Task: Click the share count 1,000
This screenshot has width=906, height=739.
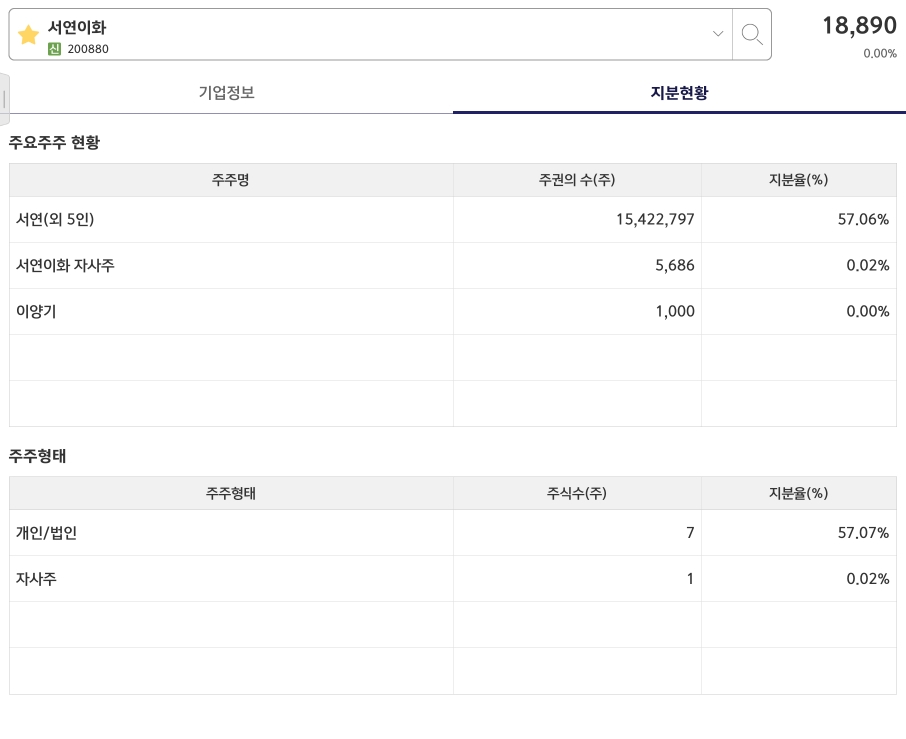Action: click(x=675, y=311)
